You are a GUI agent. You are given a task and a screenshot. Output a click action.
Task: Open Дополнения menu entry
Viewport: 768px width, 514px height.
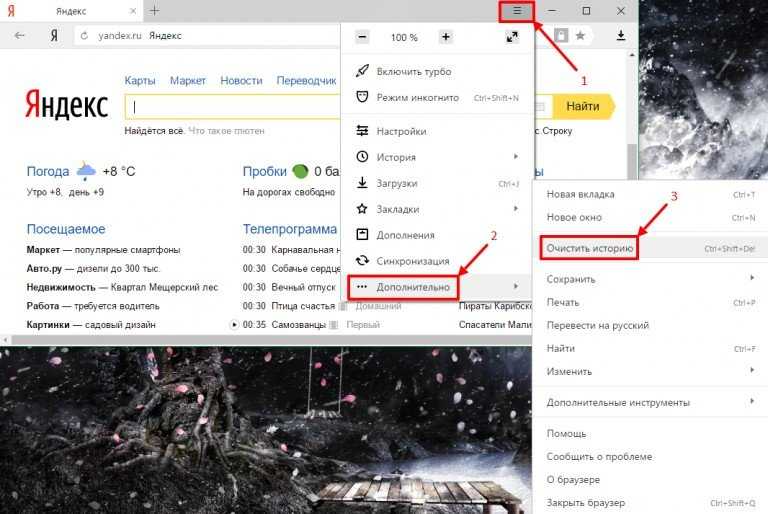pyautogui.click(x=437, y=235)
